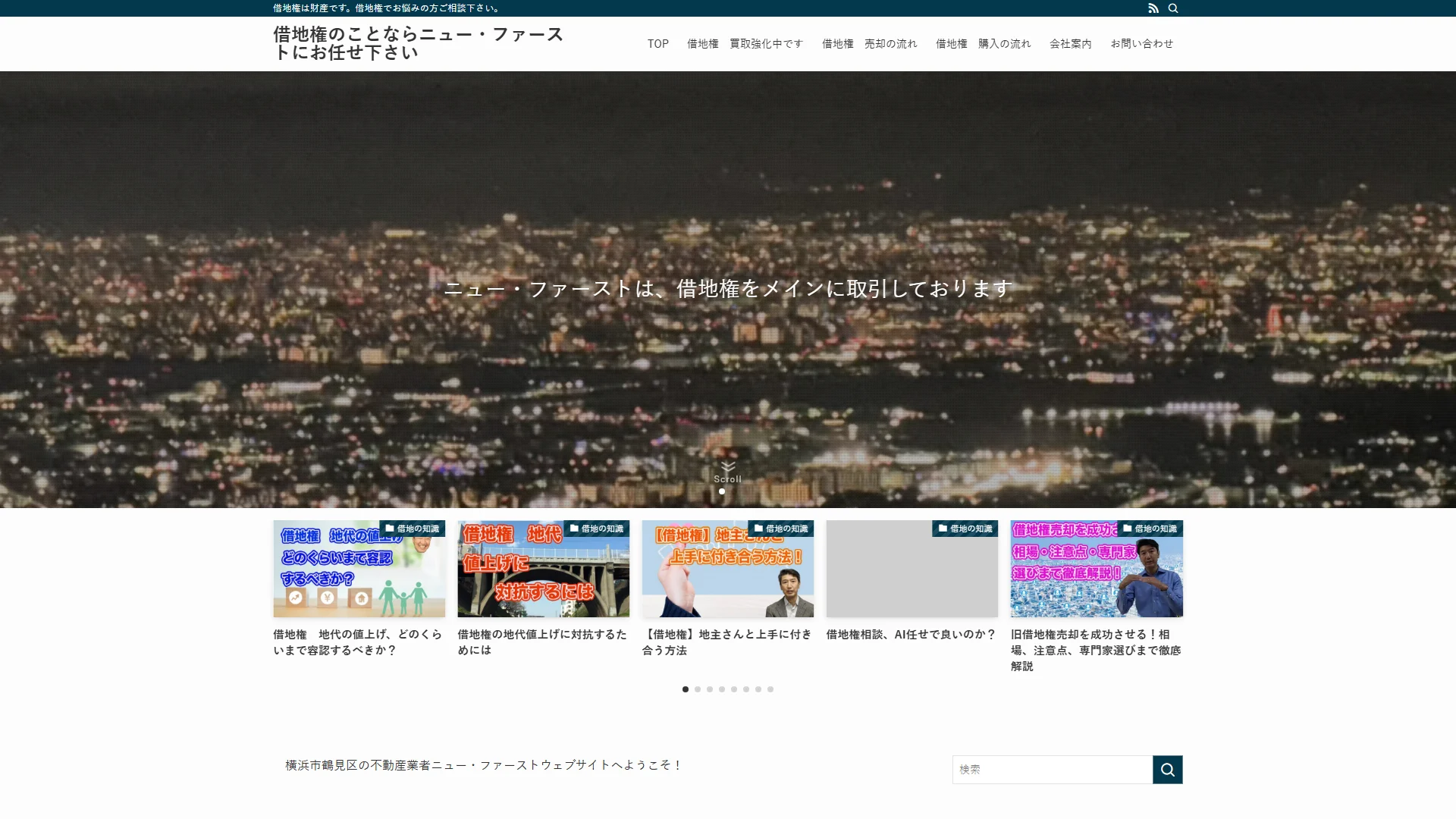Screen dimensions: 1456x819
Task: Select first carousel pagination dot
Action: [686, 689]
